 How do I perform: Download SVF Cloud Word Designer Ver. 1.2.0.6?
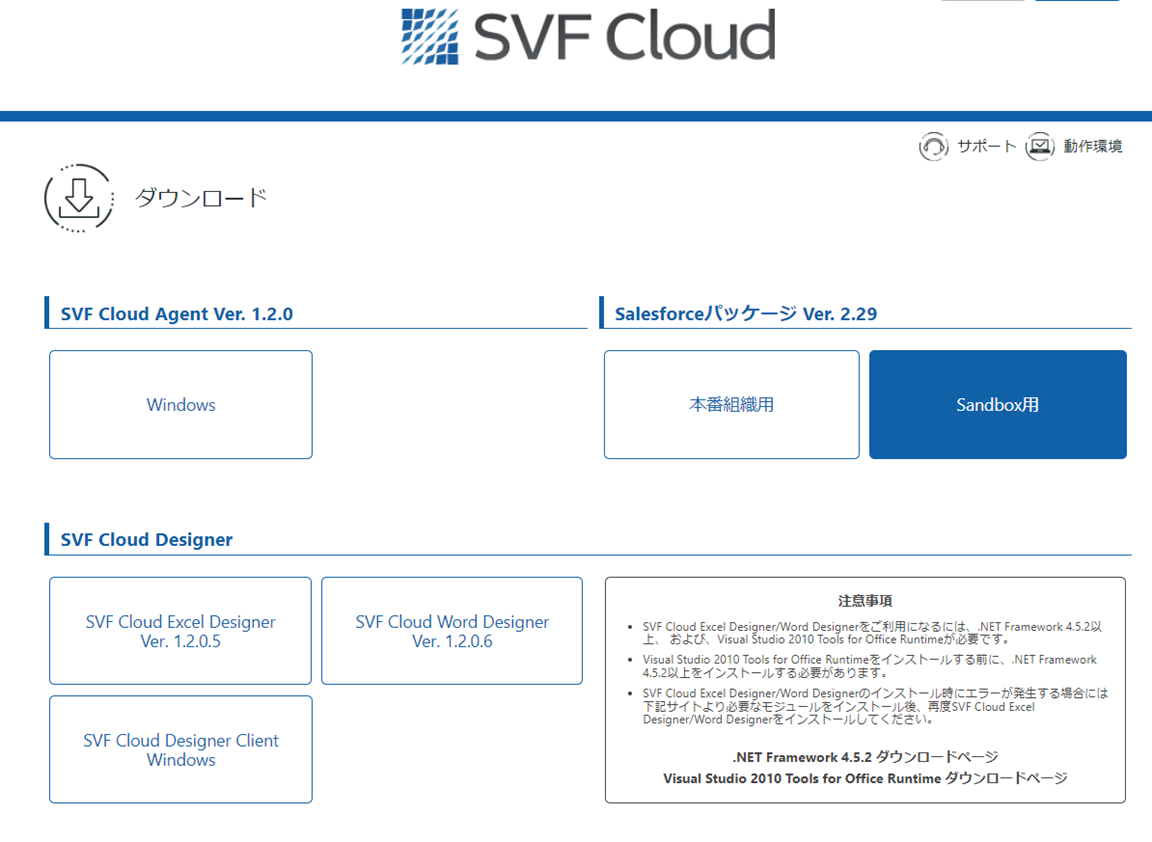tap(452, 631)
